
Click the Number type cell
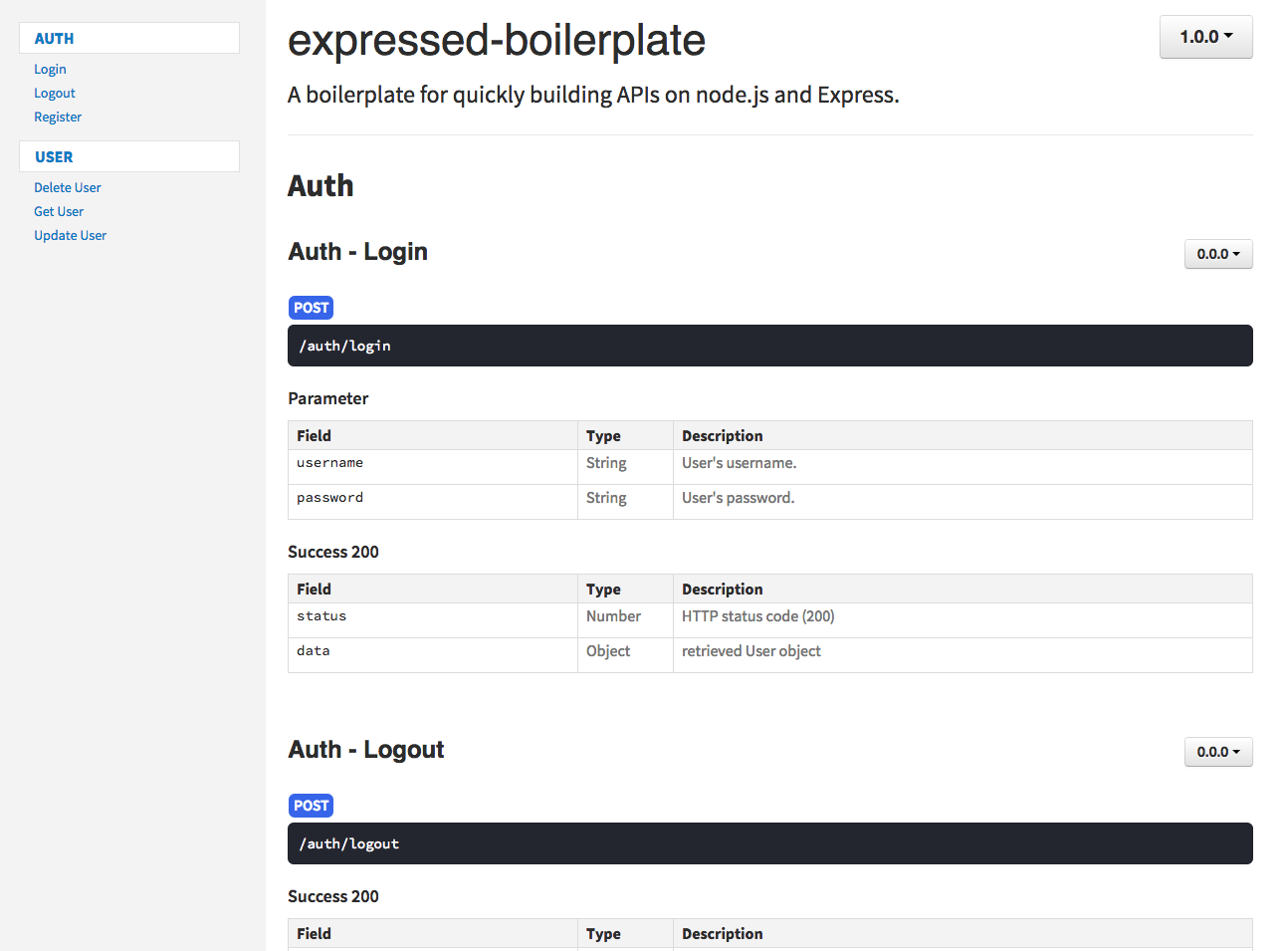click(x=625, y=620)
